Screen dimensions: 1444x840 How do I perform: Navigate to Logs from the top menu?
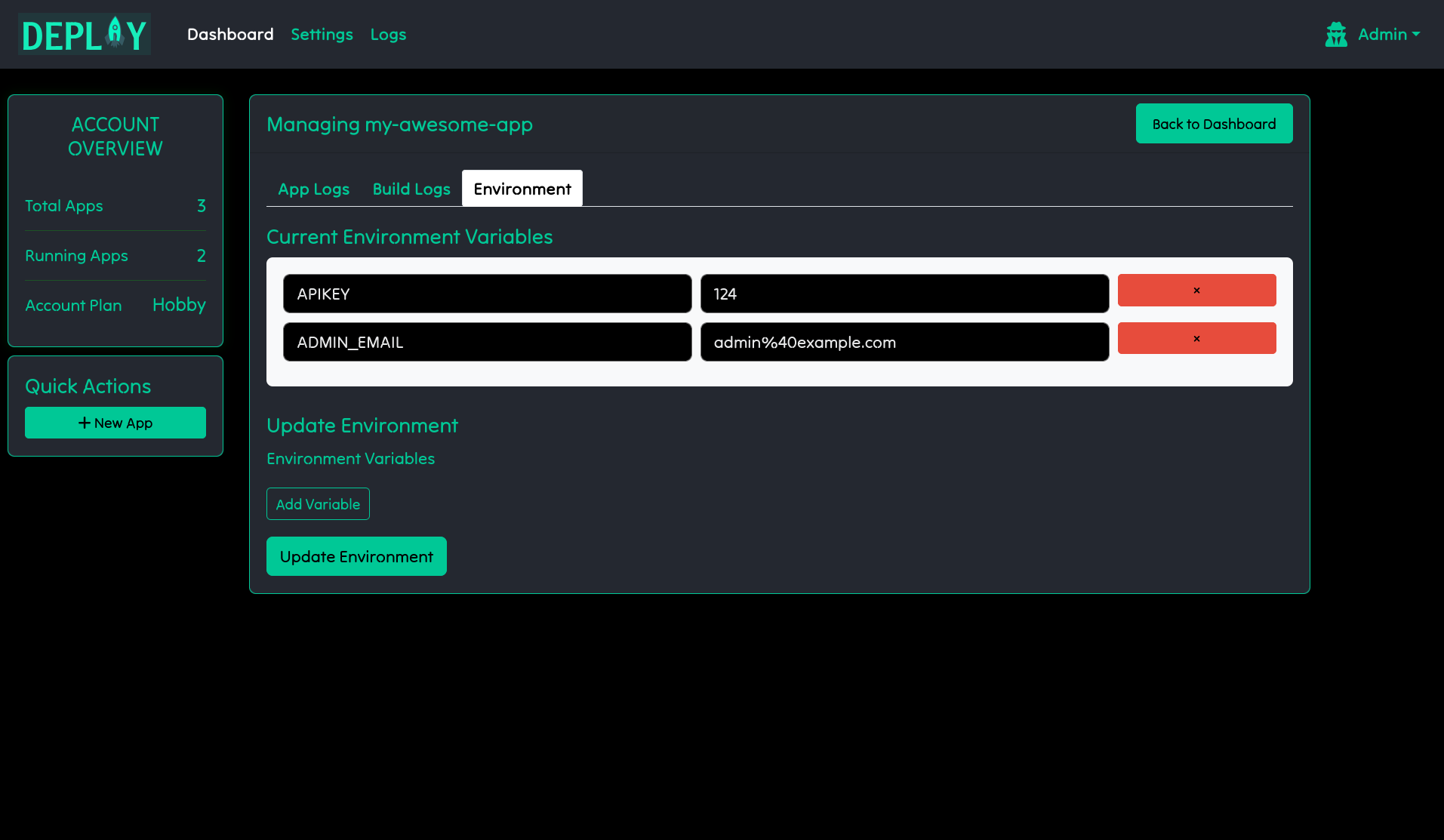(388, 34)
